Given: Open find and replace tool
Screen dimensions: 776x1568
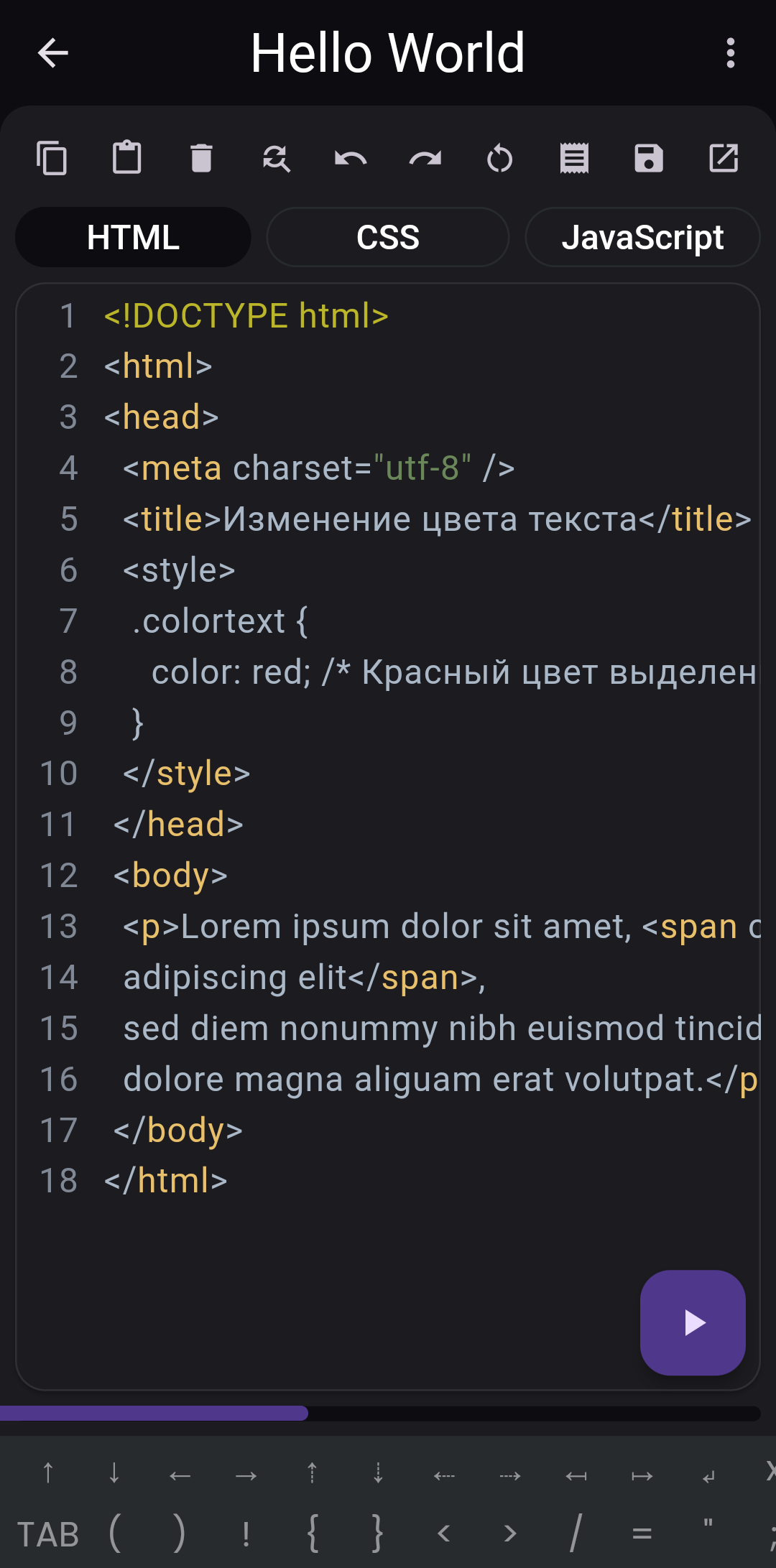Looking at the screenshot, I should [276, 158].
